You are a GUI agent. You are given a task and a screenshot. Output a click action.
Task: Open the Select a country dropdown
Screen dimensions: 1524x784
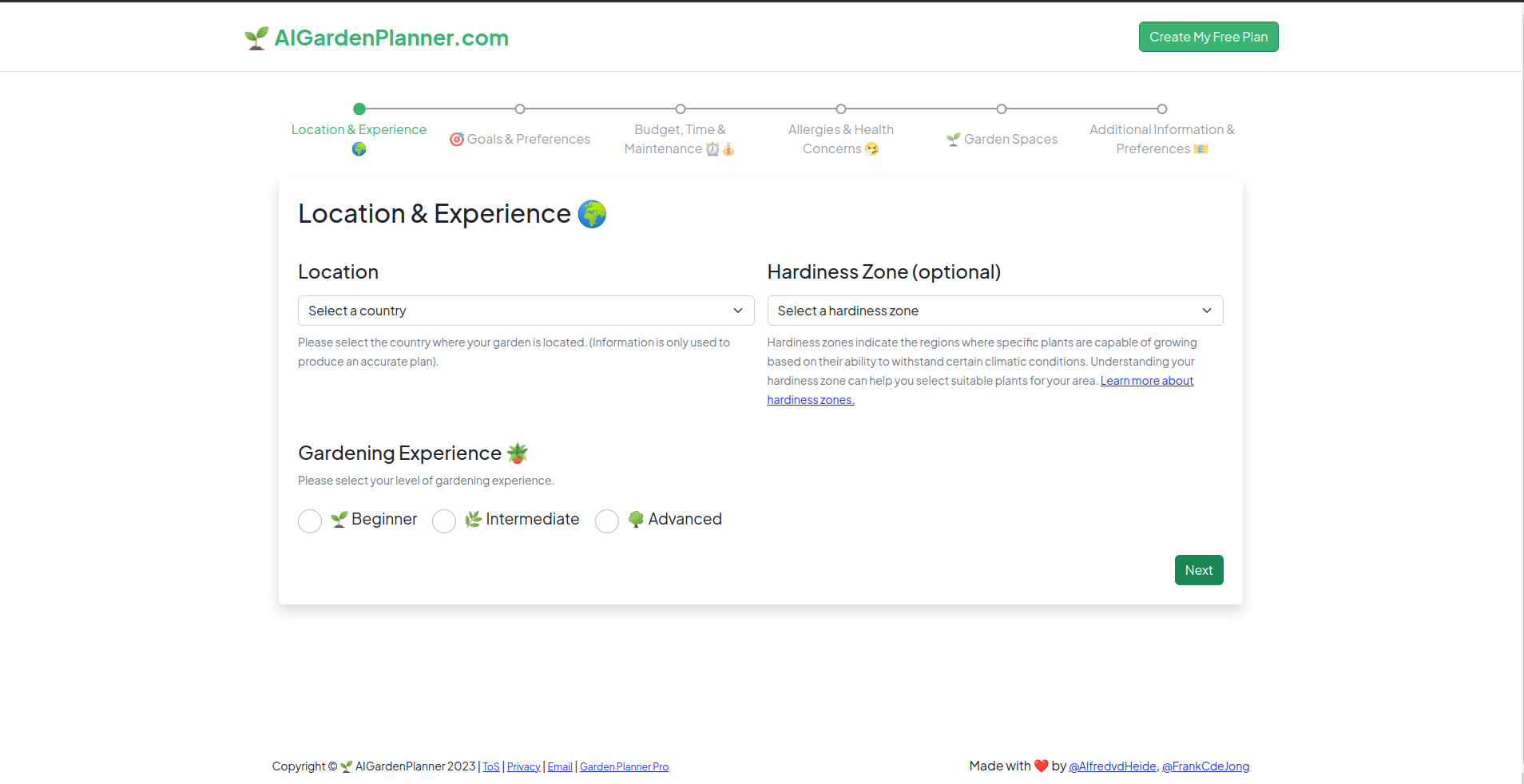(526, 311)
